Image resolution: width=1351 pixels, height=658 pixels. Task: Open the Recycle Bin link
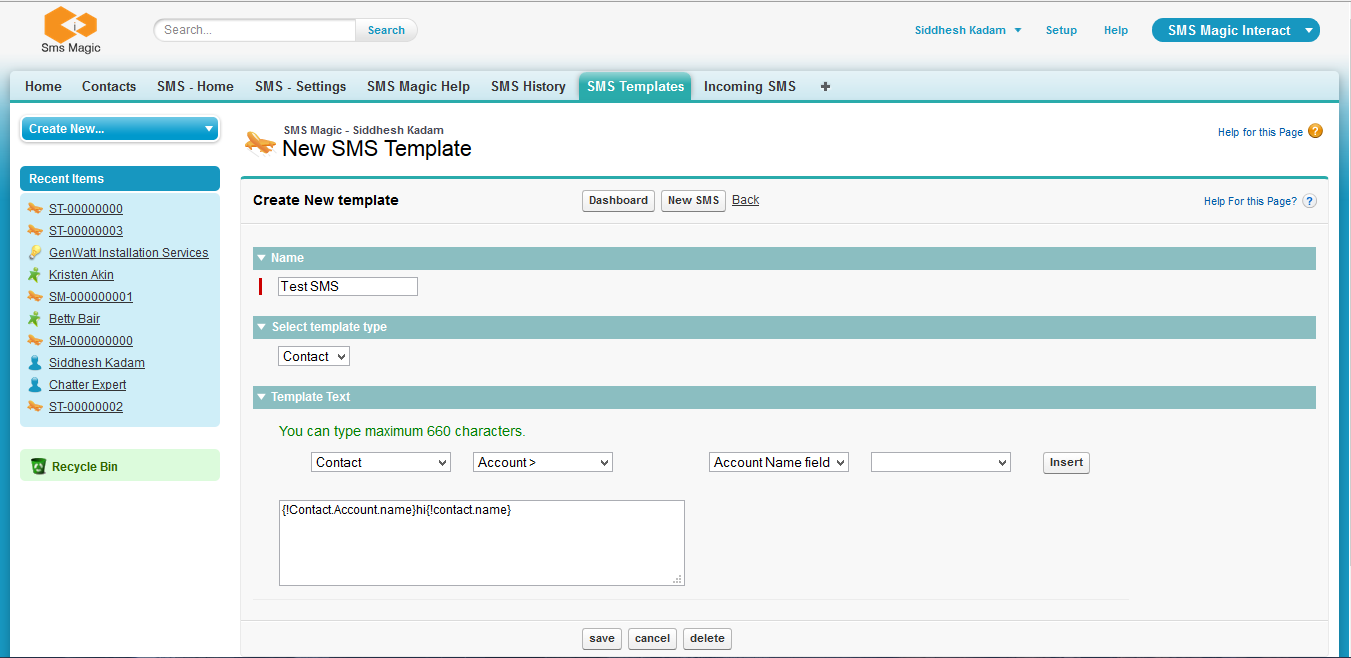click(x=85, y=467)
